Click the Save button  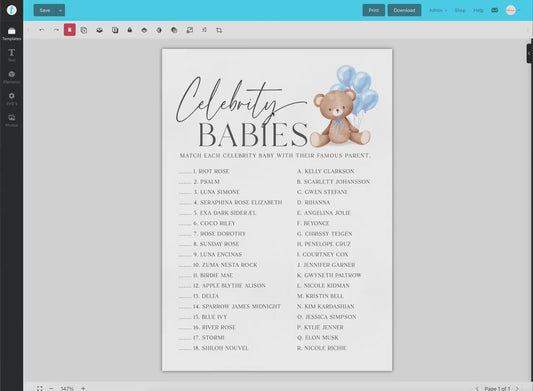tap(45, 10)
